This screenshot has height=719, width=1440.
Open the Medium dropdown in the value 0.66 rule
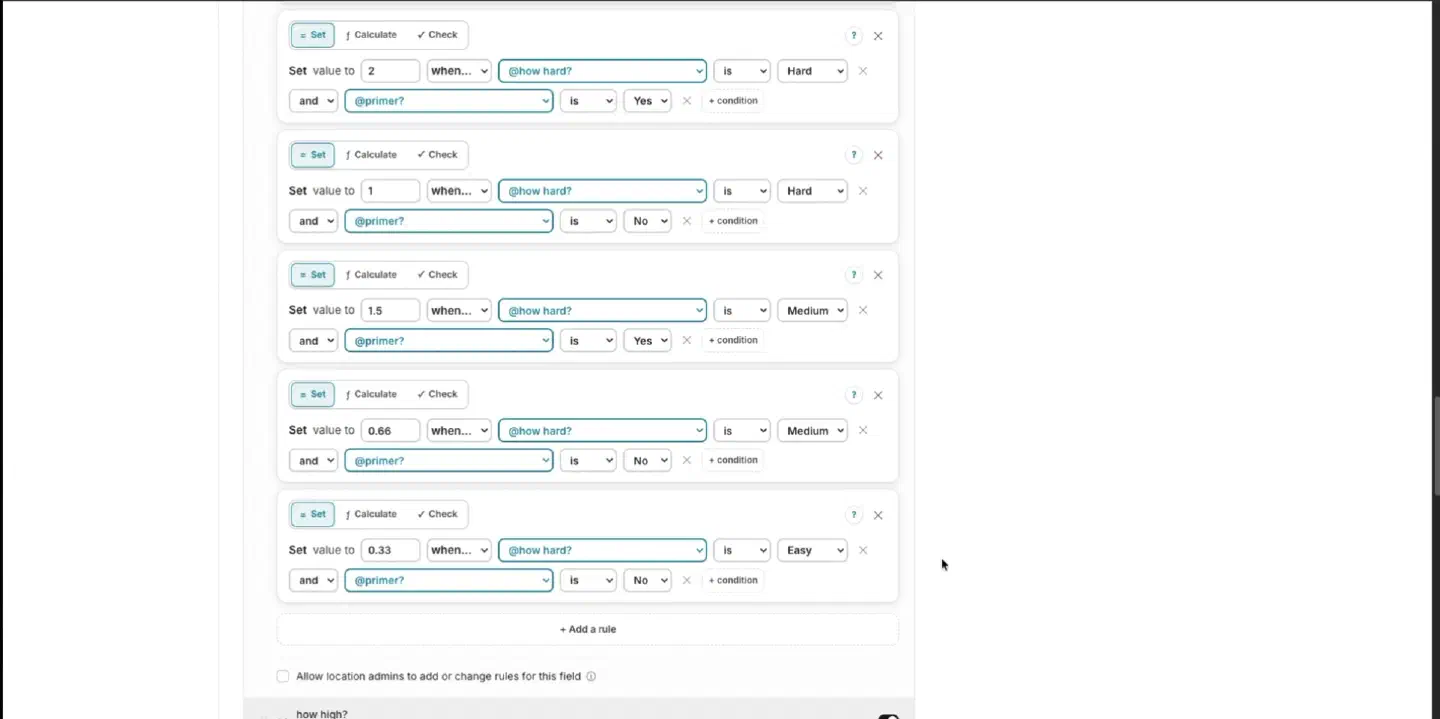[812, 430]
